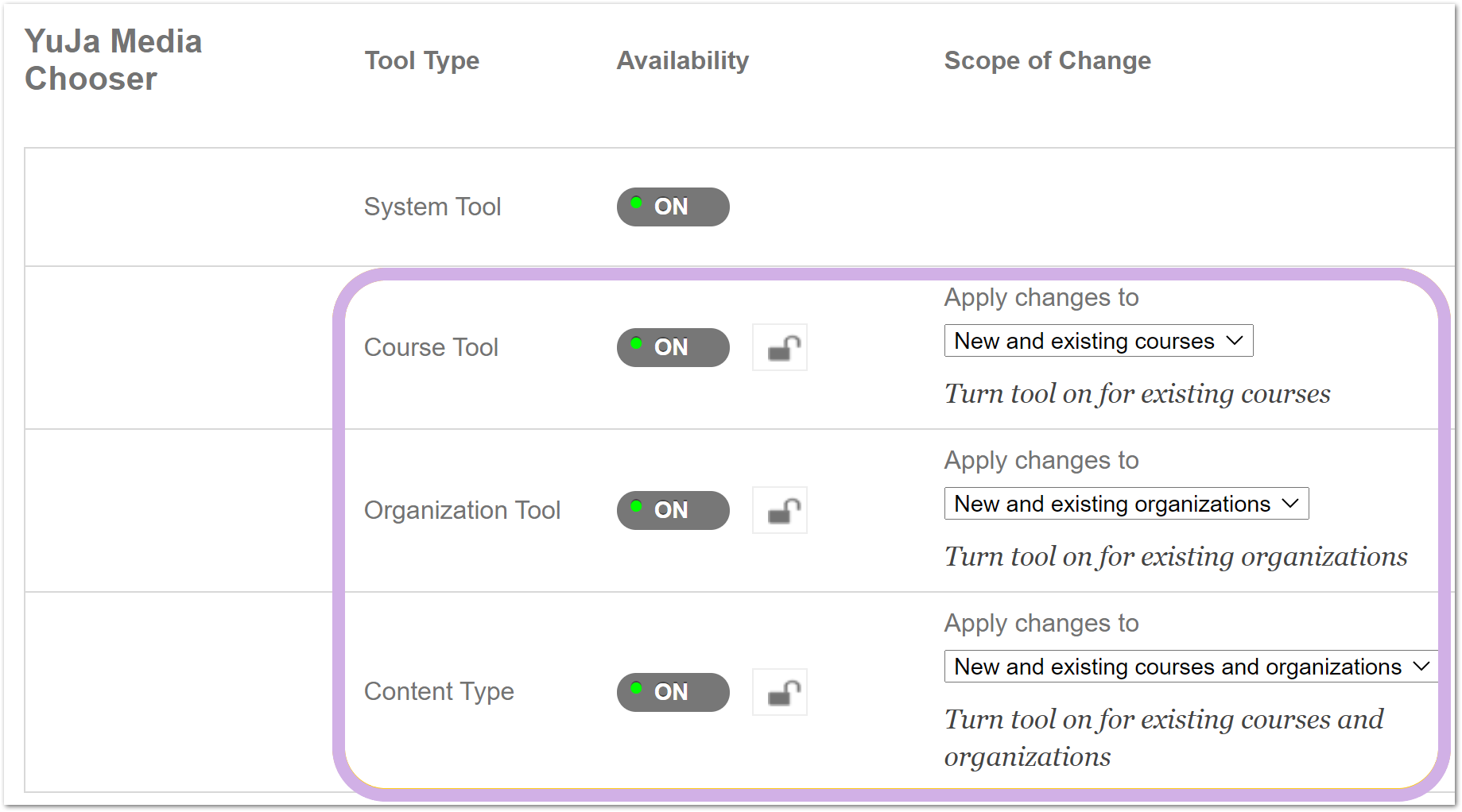
Task: Toggle the Content Type availability switch
Action: click(x=673, y=692)
